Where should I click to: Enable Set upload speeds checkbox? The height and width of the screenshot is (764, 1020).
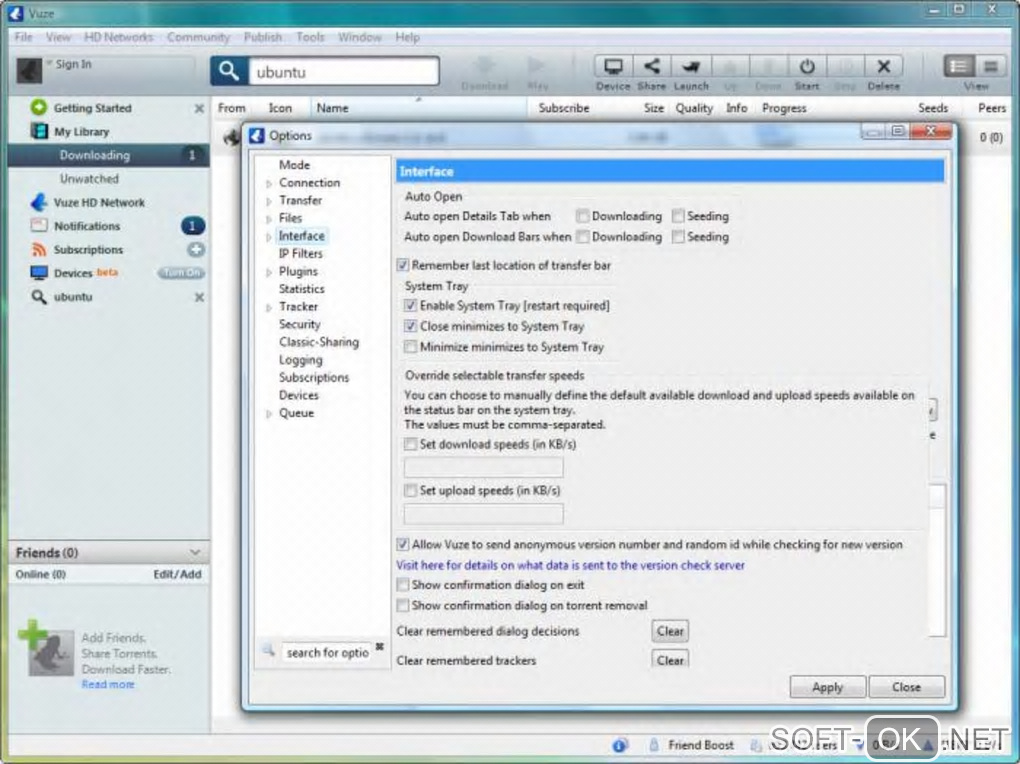410,490
